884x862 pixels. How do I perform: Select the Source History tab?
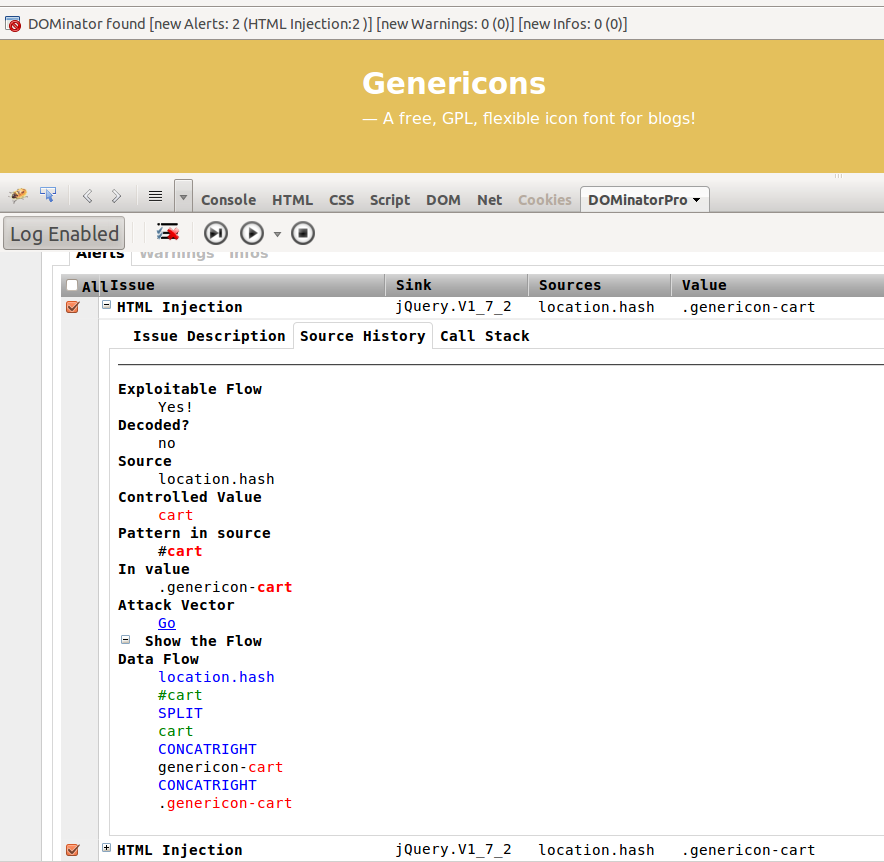pyautogui.click(x=363, y=336)
